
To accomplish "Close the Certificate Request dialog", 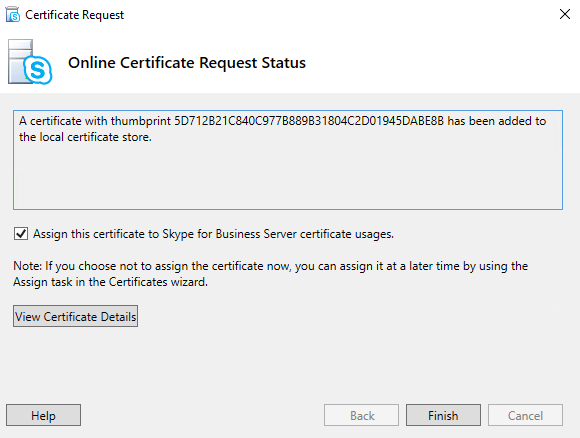I will [x=564, y=14].
